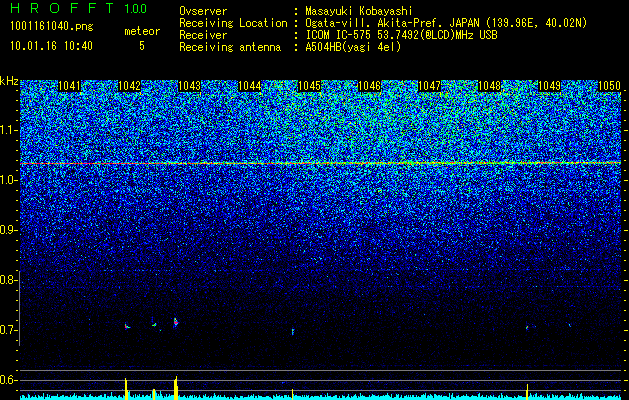
Task: Click the meteor count value 5
Action: [x=142, y=46]
